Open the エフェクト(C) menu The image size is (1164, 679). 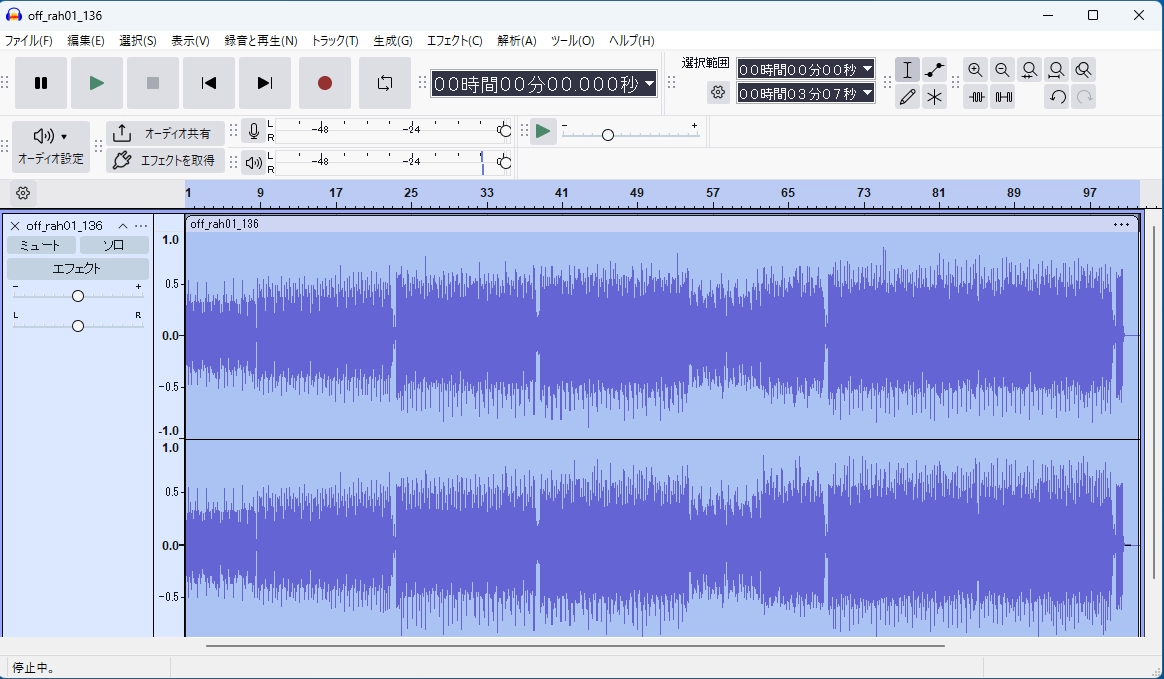(x=454, y=41)
